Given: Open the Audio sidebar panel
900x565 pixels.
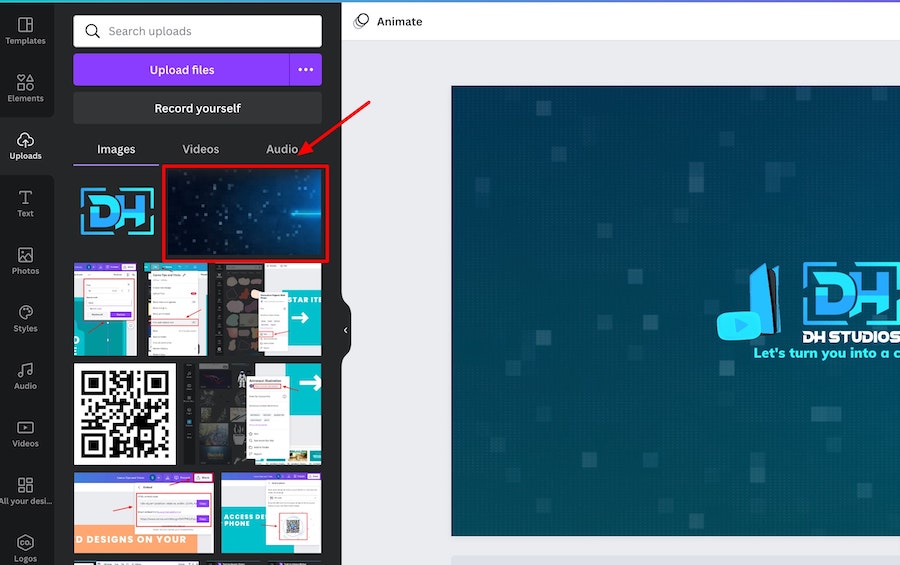Looking at the screenshot, I should pyautogui.click(x=25, y=375).
